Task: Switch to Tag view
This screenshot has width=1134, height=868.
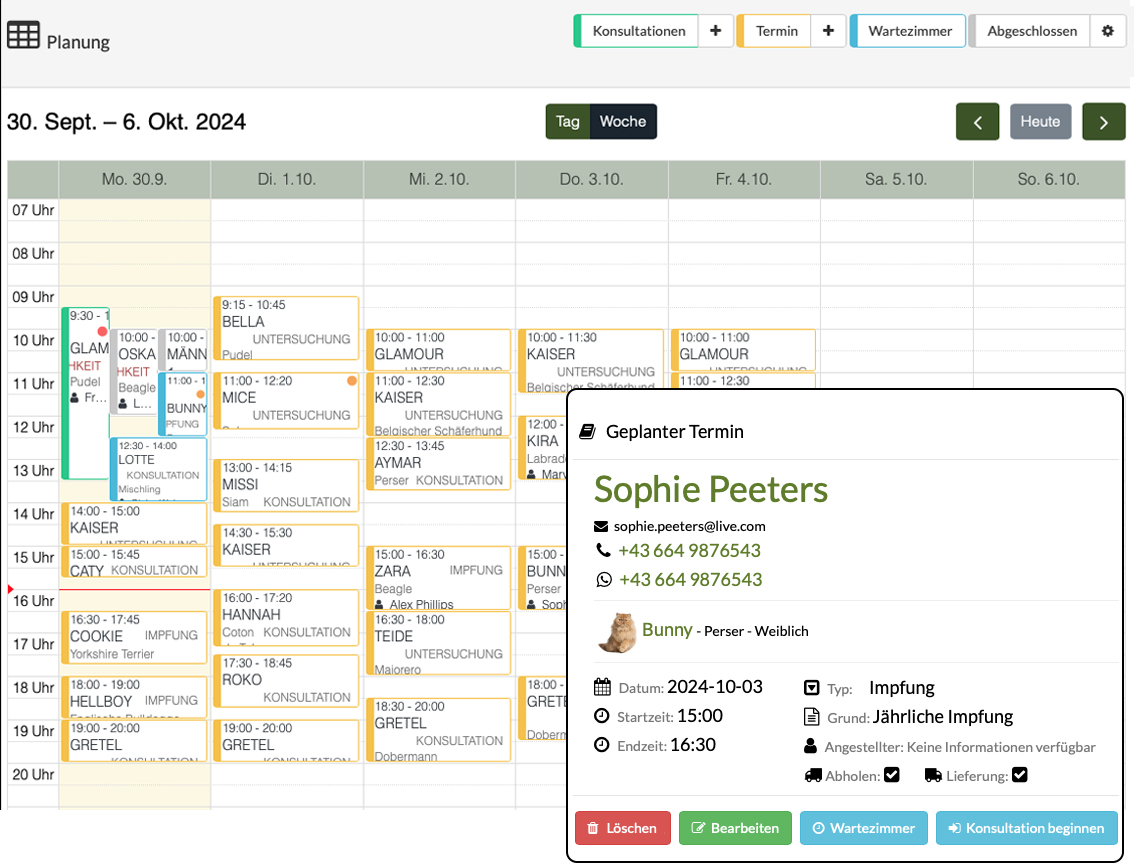Action: point(568,122)
